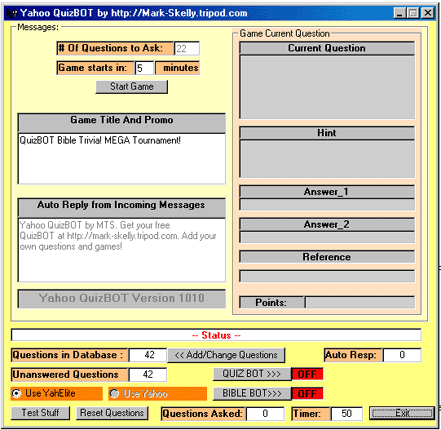Click the 'Game Title And Promo' header
The width and height of the screenshot is (441, 430).
[x=122, y=123]
